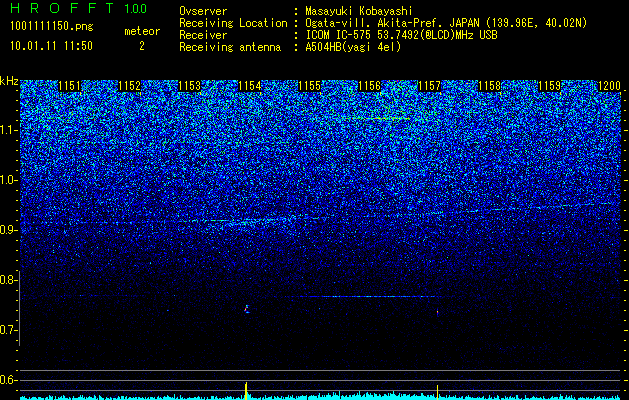Click the yellow intensity spike at 1157
Screen dimensions: 629x400
(437, 392)
